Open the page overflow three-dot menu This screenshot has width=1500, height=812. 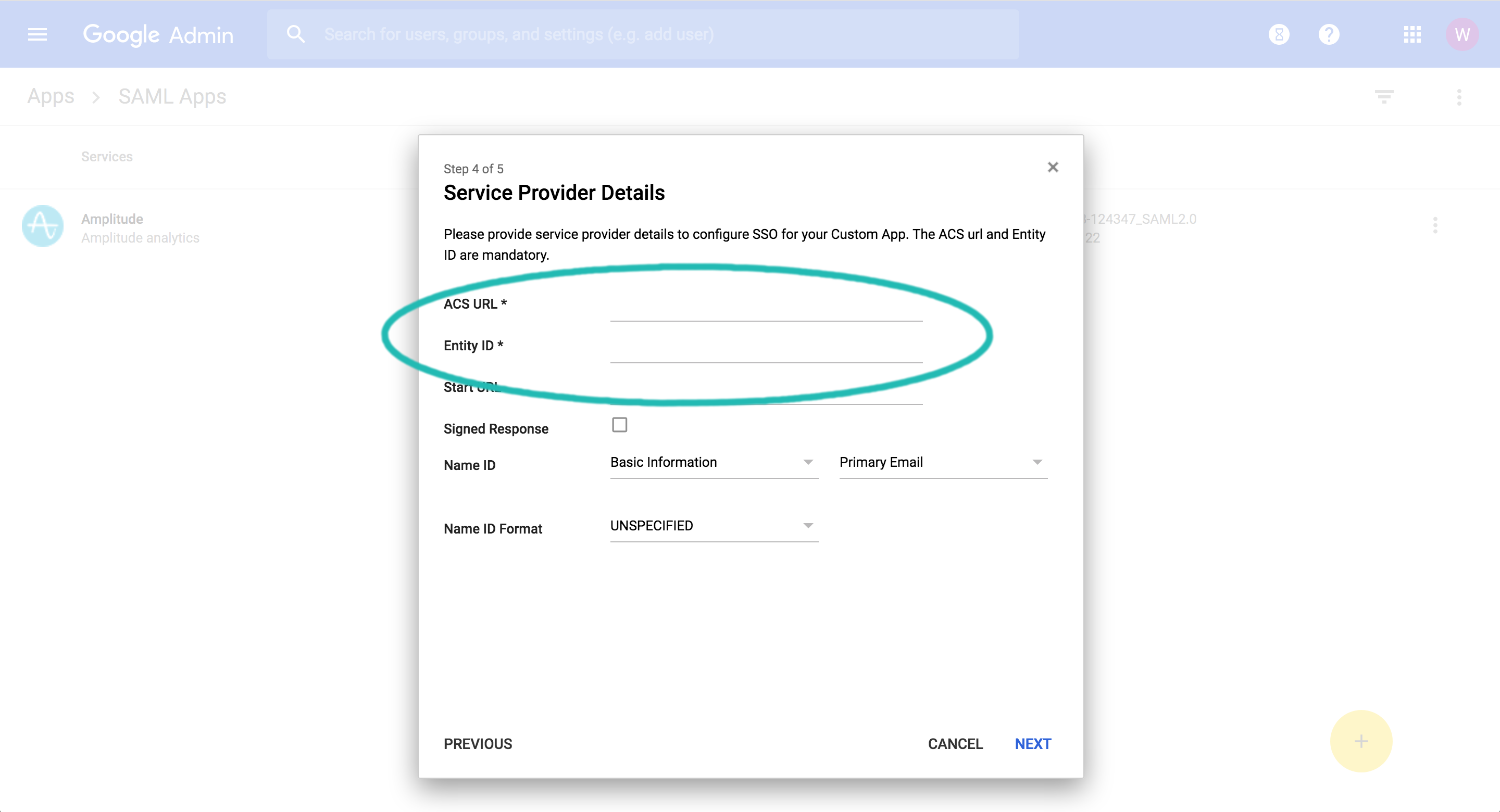click(x=1459, y=97)
